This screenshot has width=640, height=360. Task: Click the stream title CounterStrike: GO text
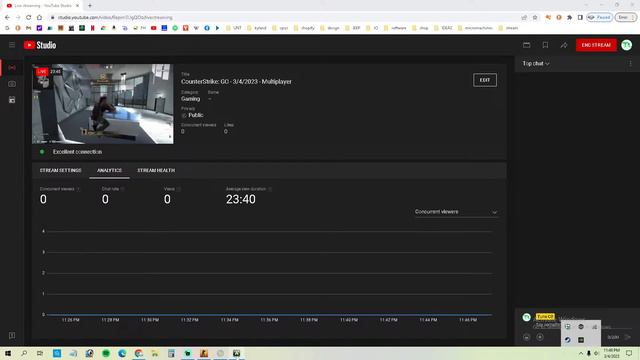point(236,82)
